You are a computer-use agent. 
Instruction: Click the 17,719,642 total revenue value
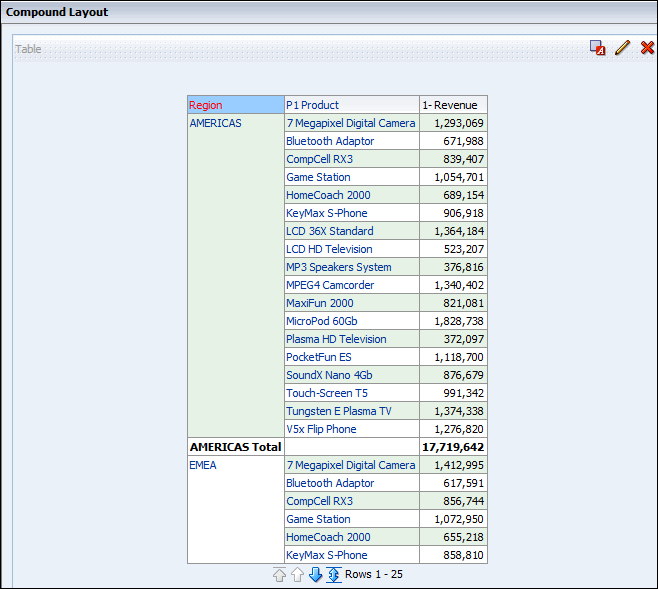coord(453,447)
